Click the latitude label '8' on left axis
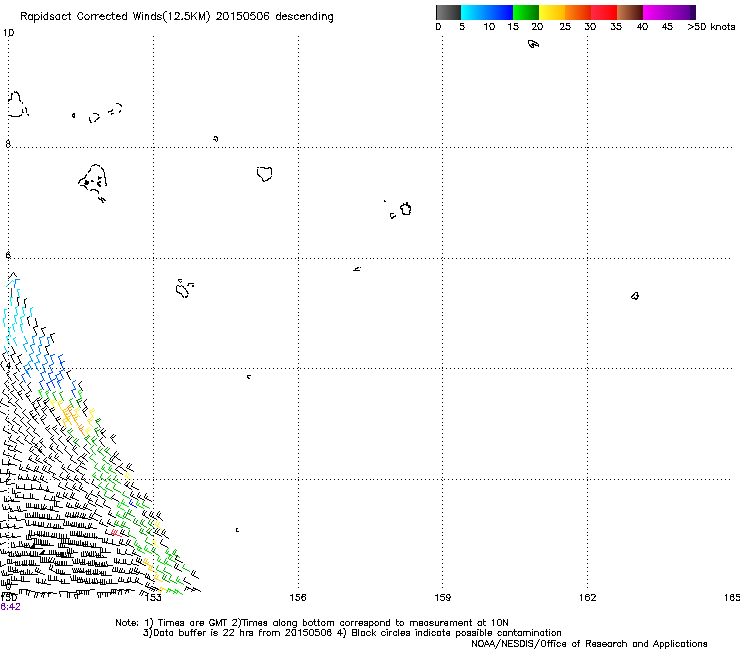The height and width of the screenshot is (650, 740). [x=8, y=144]
